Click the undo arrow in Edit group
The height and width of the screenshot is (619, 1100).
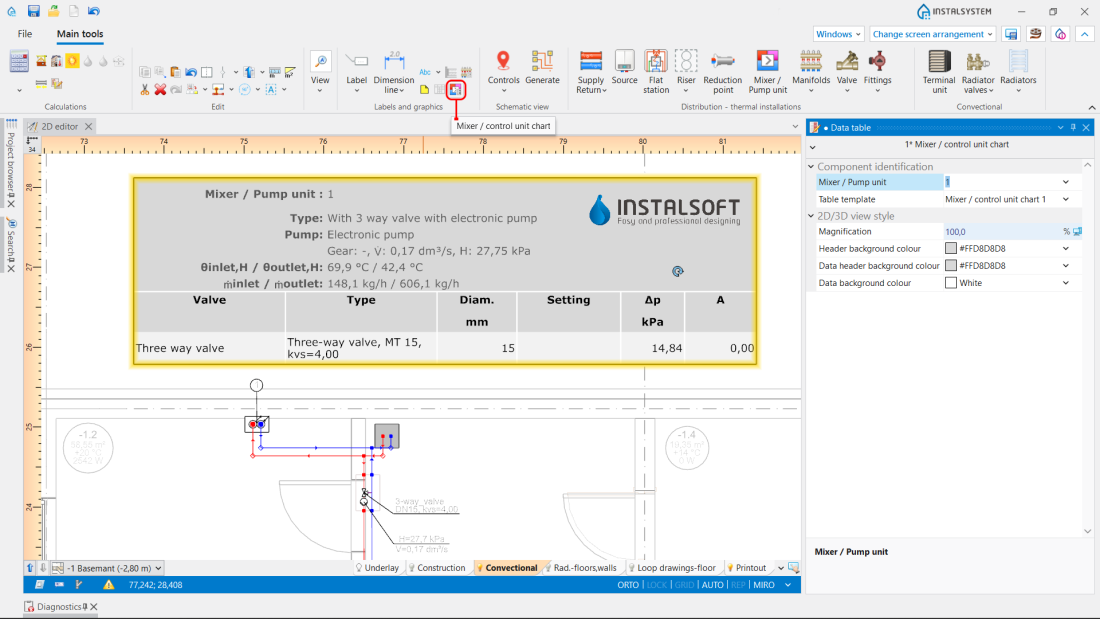(x=191, y=72)
